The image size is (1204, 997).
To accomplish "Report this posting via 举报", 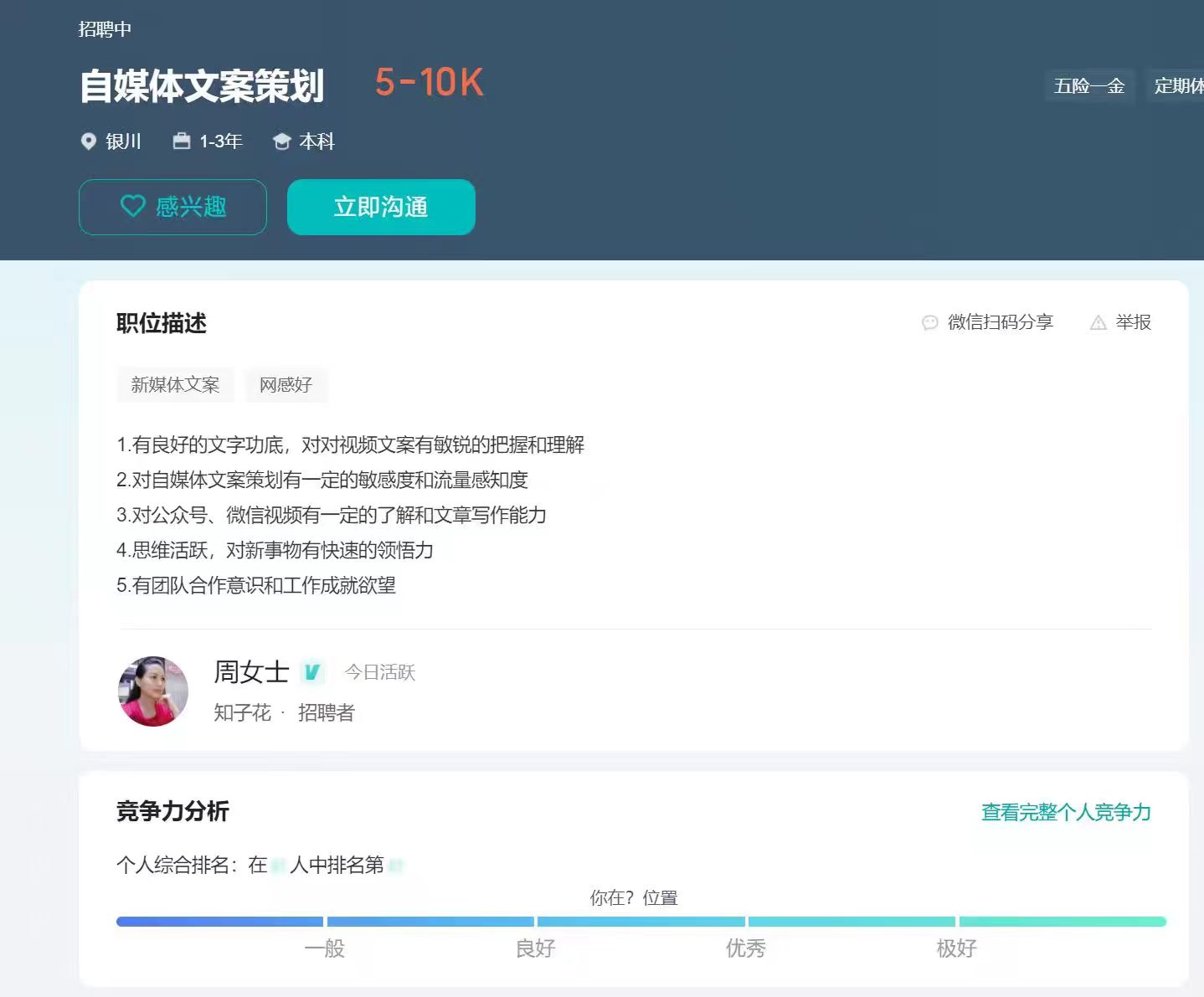I will click(x=1133, y=322).
